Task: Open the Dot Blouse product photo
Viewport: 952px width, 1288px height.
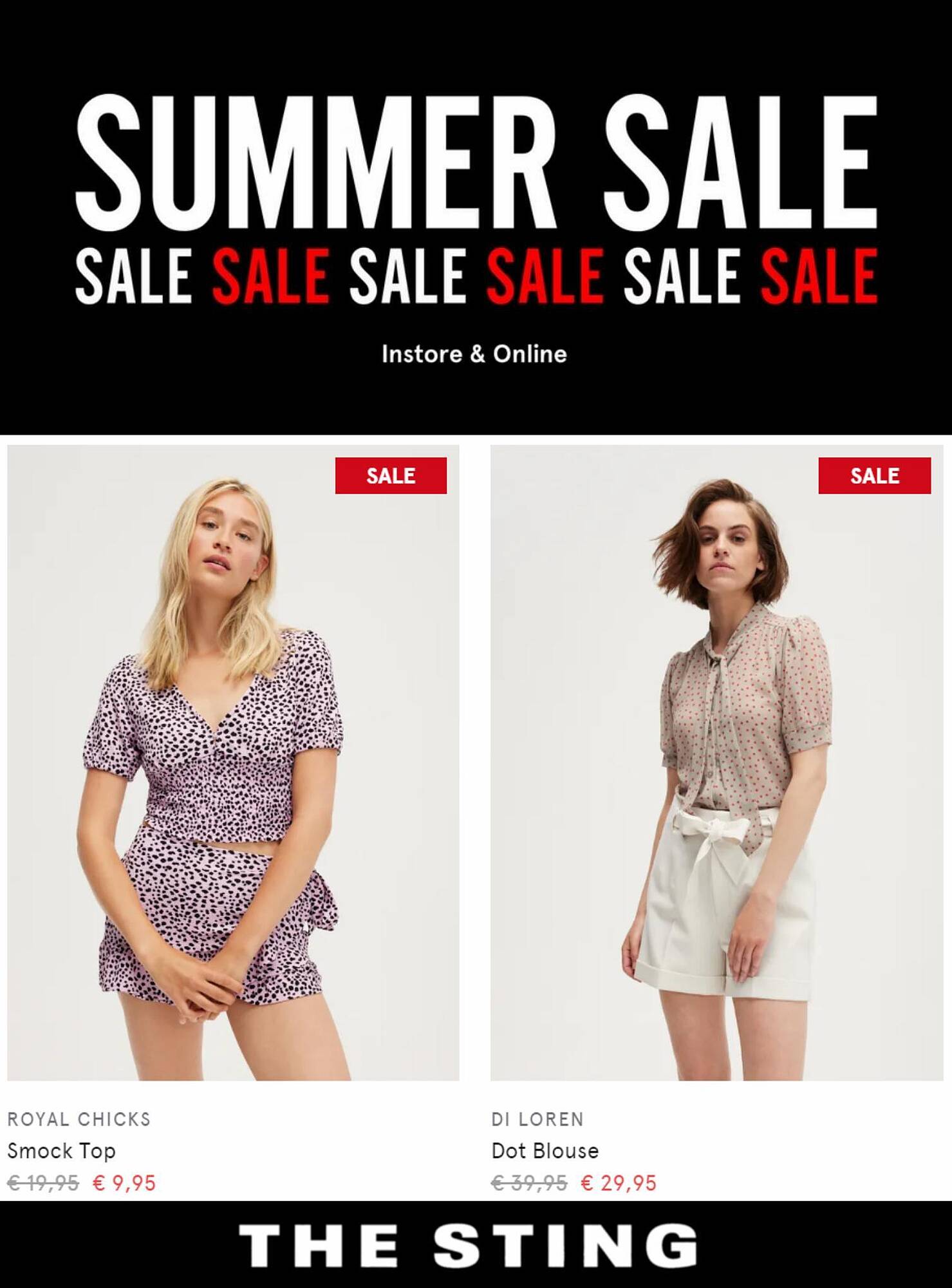Action: (716, 762)
